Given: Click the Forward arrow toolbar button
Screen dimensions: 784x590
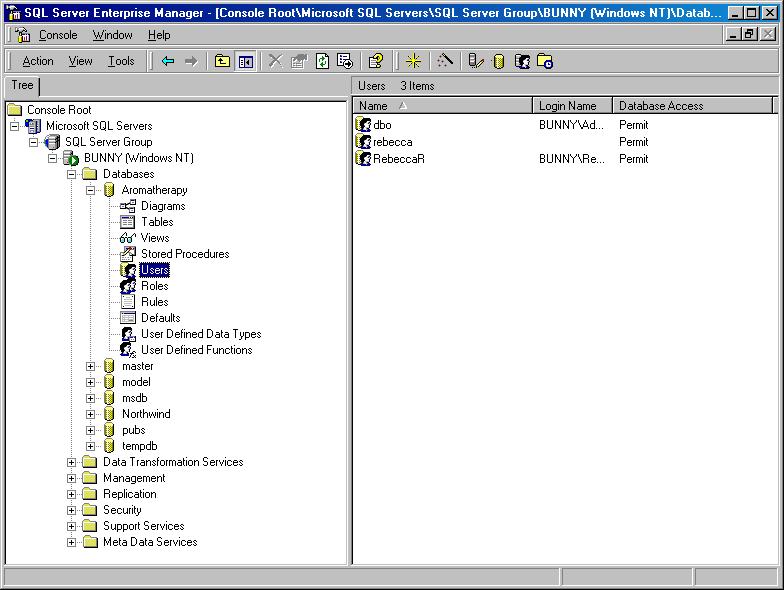Looking at the screenshot, I should pyautogui.click(x=191, y=61).
